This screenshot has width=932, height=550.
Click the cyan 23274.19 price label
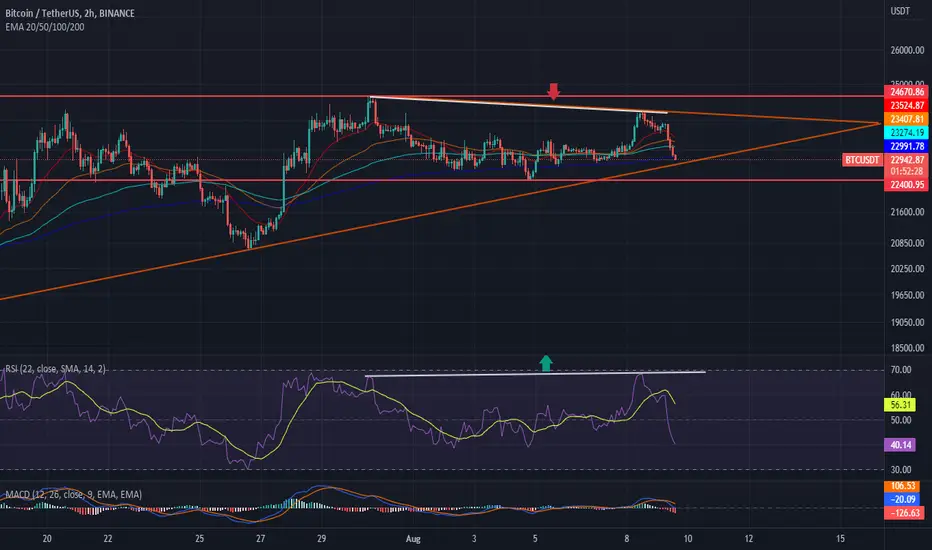[907, 133]
